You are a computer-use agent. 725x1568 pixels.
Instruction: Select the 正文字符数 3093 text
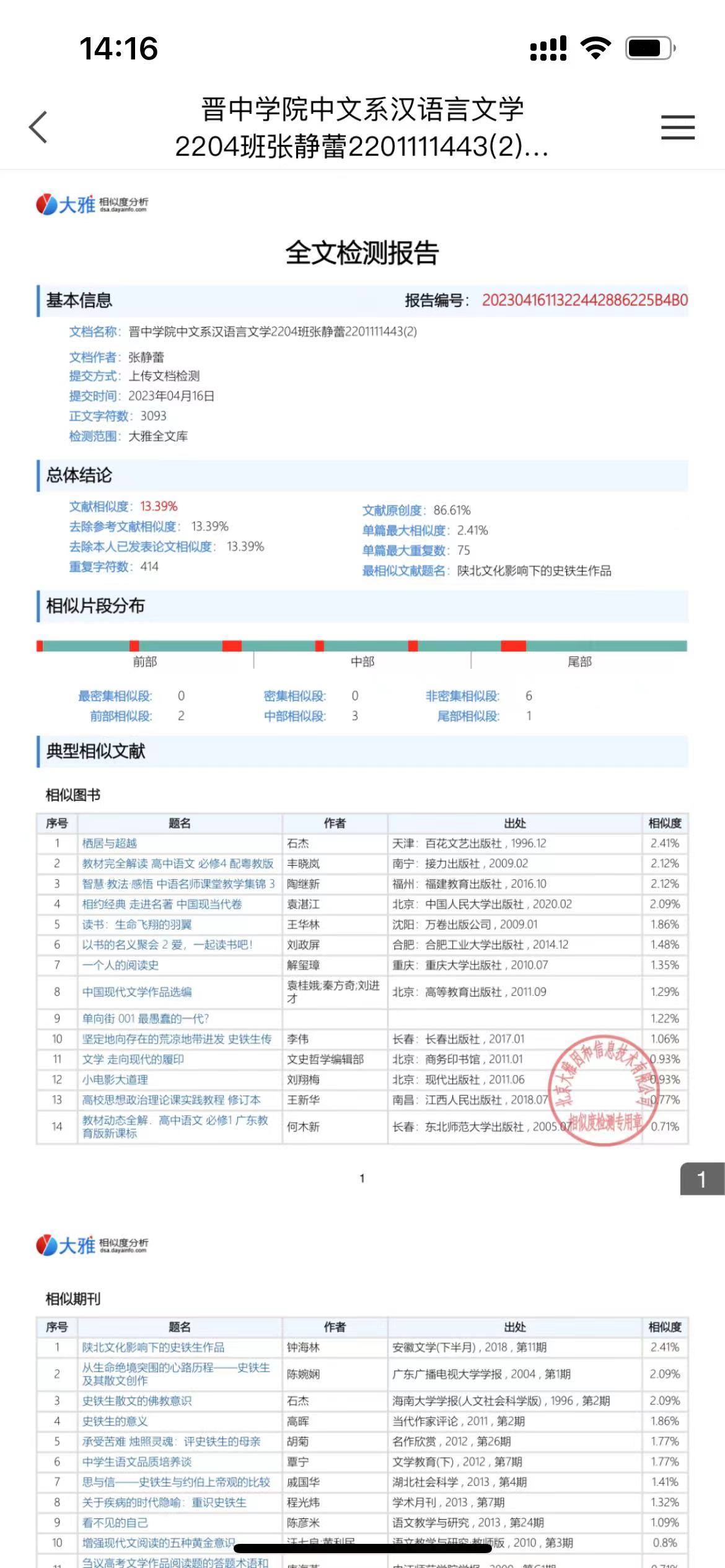point(153,416)
